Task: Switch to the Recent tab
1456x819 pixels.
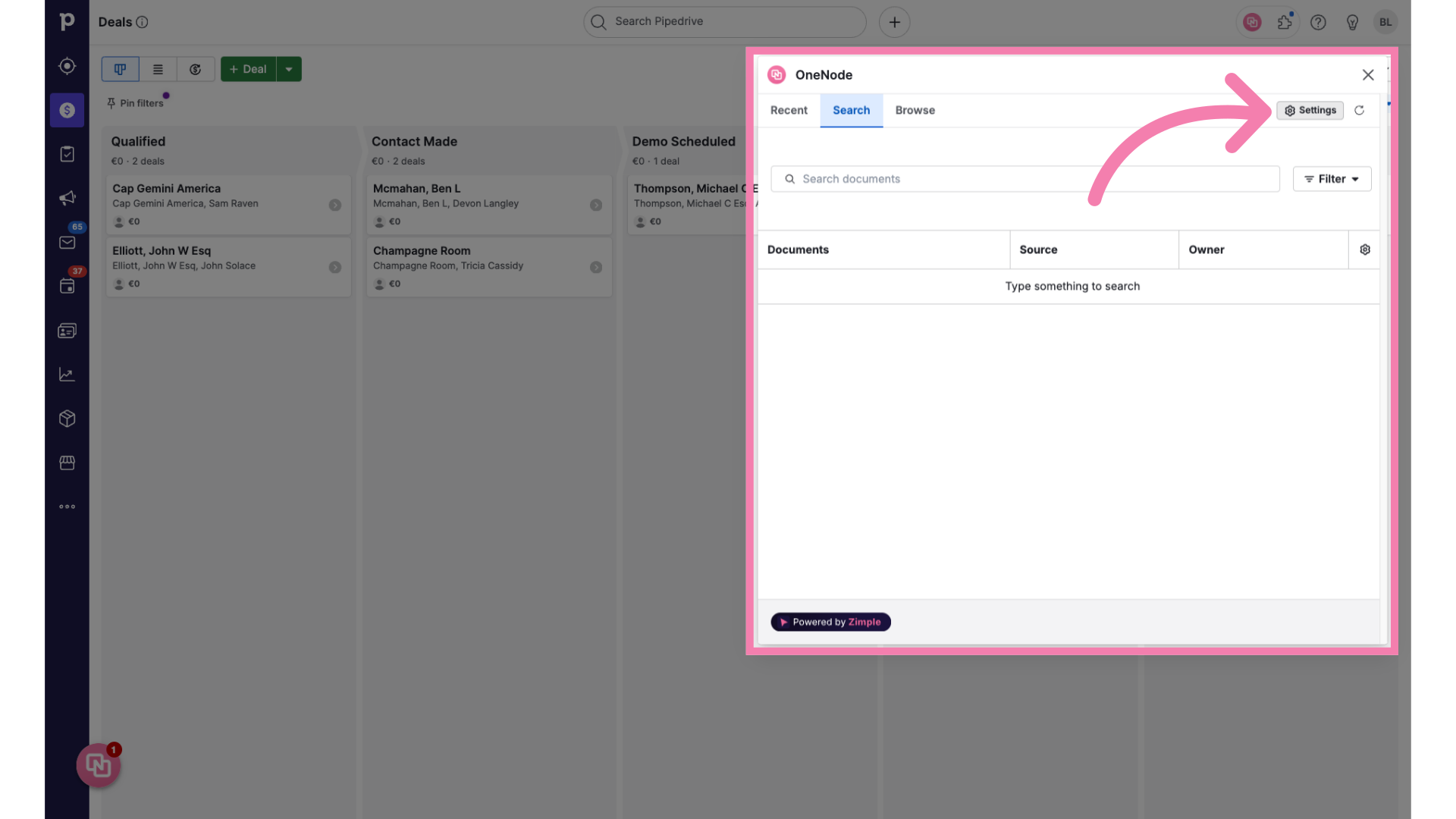Action: (x=789, y=110)
